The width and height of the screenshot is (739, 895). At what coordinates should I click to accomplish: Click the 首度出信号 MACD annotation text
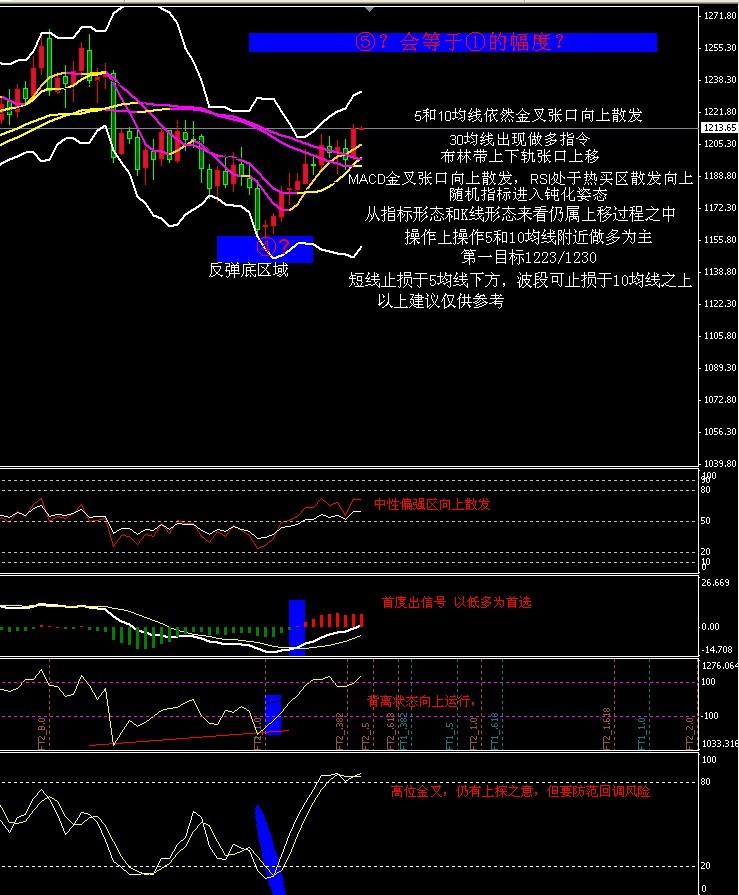pos(456,602)
